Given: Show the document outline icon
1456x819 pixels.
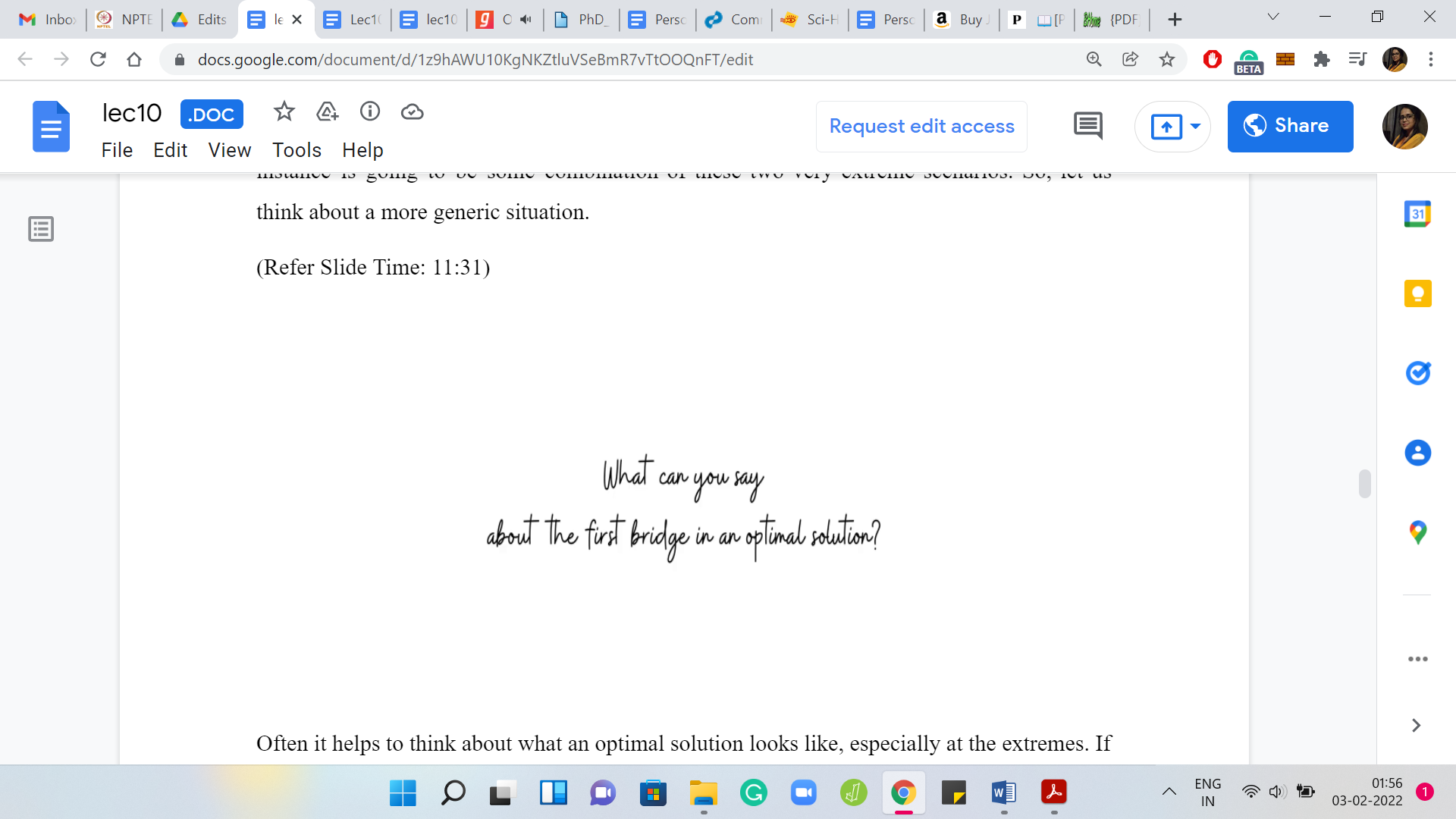Looking at the screenshot, I should click(41, 228).
